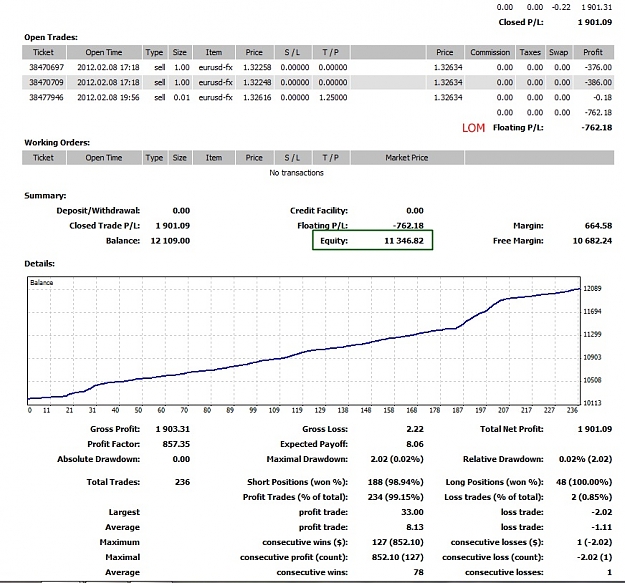Click average loss trade value -1.11
Image resolution: width=625 pixels, height=583 pixels.
point(602,528)
